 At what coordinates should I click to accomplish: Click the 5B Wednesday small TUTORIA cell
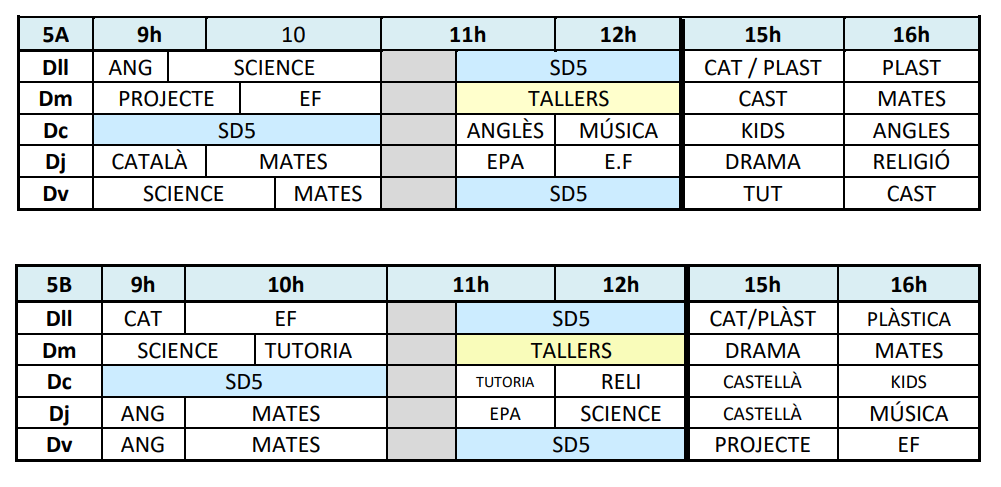point(505,381)
